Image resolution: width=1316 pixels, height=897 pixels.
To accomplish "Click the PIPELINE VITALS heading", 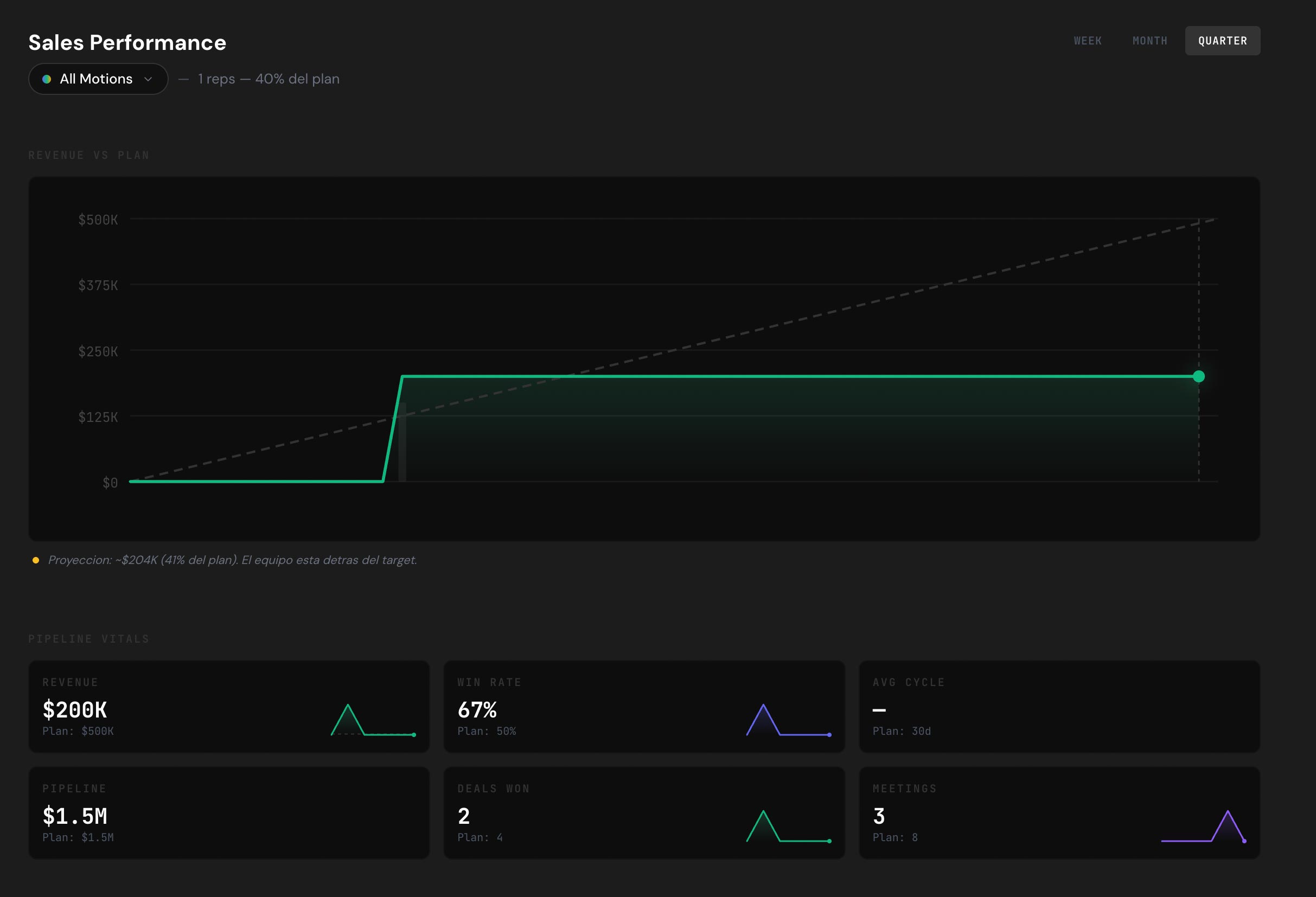I will pos(89,639).
